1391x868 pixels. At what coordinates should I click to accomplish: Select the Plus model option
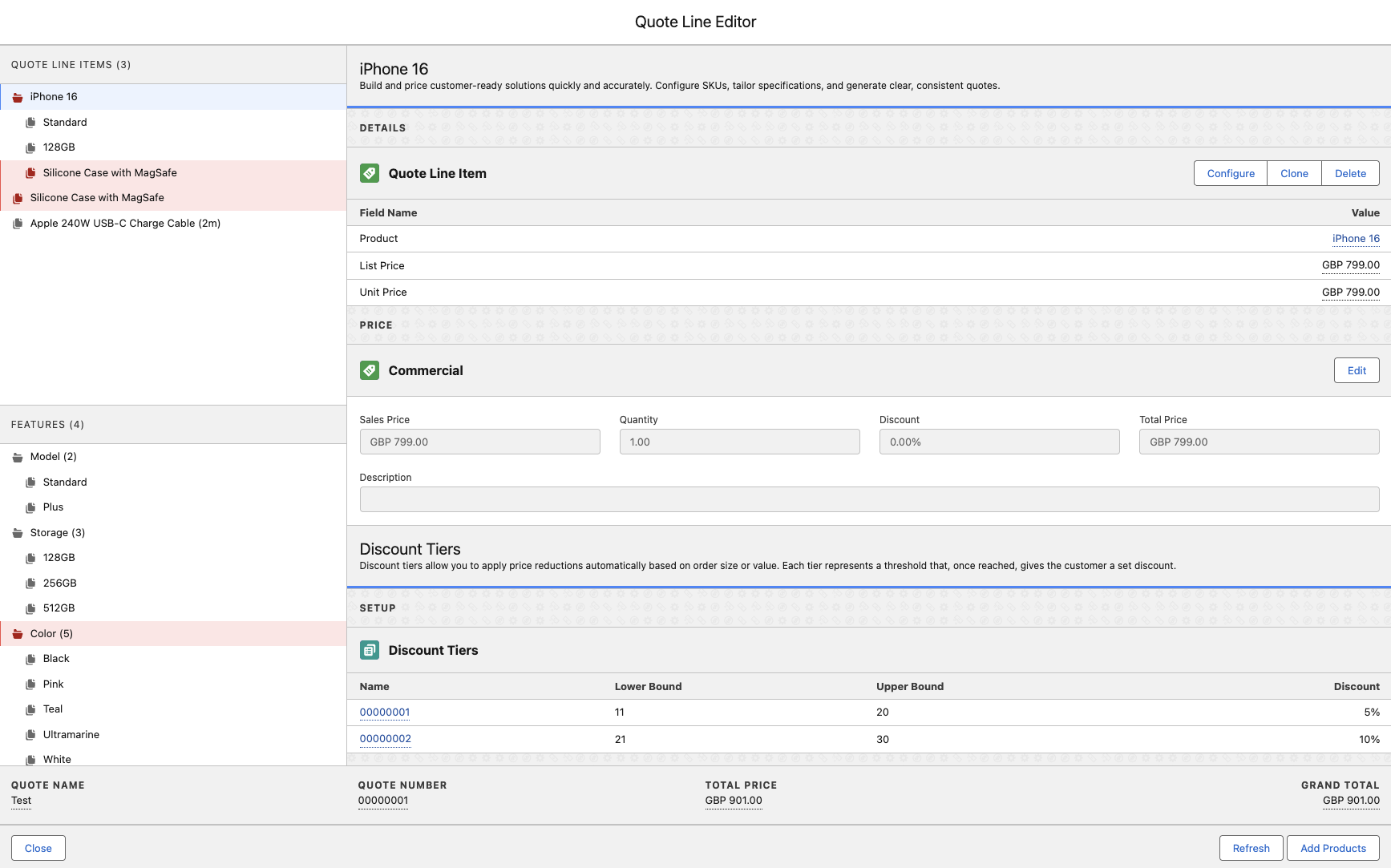click(x=53, y=507)
